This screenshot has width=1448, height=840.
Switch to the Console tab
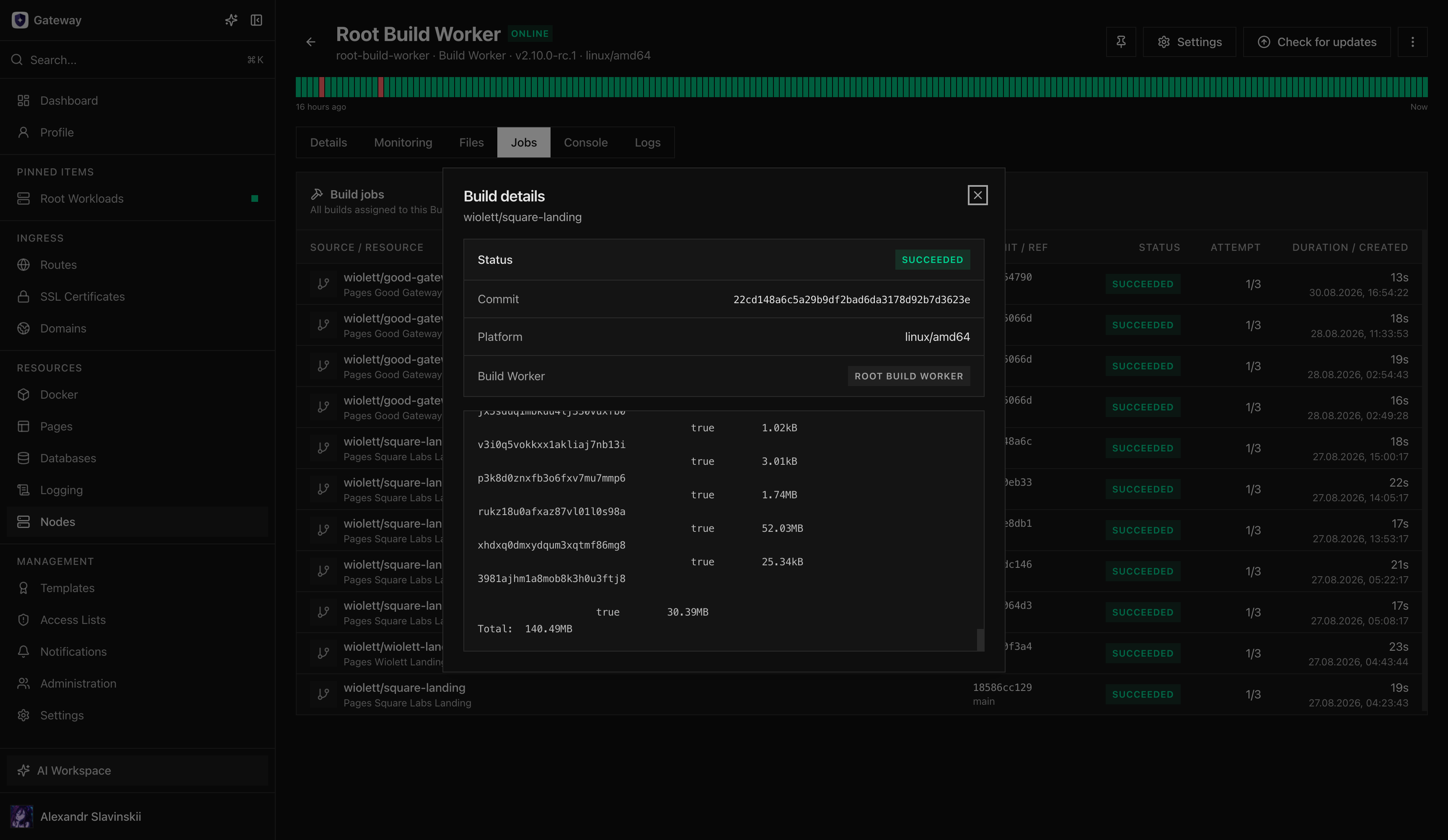[585, 142]
